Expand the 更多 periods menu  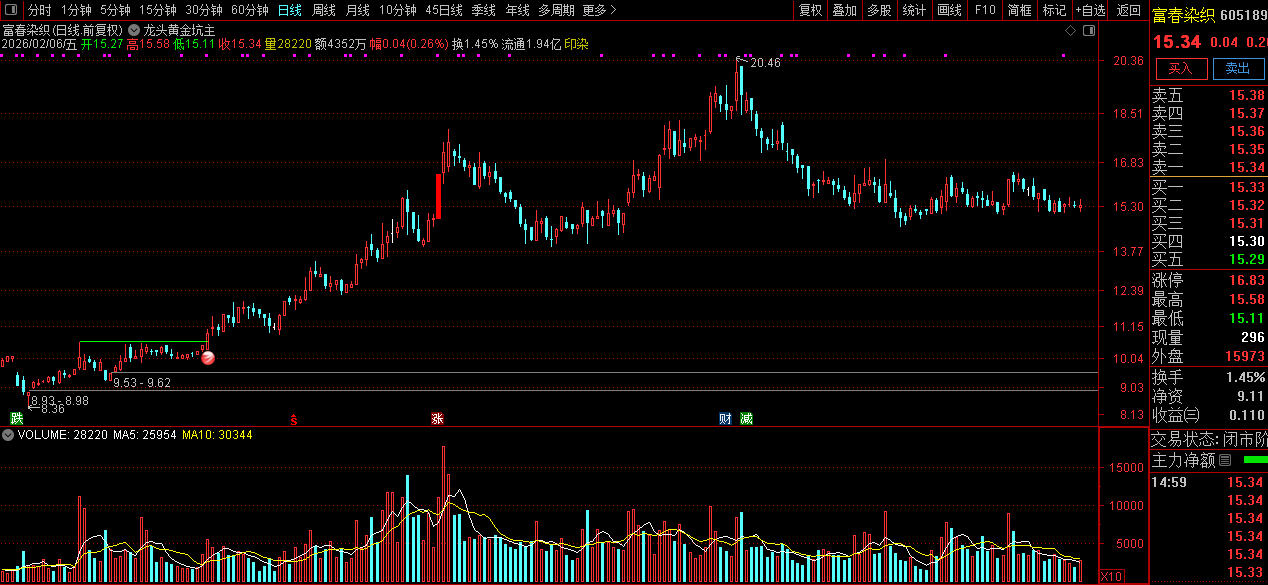click(x=599, y=10)
